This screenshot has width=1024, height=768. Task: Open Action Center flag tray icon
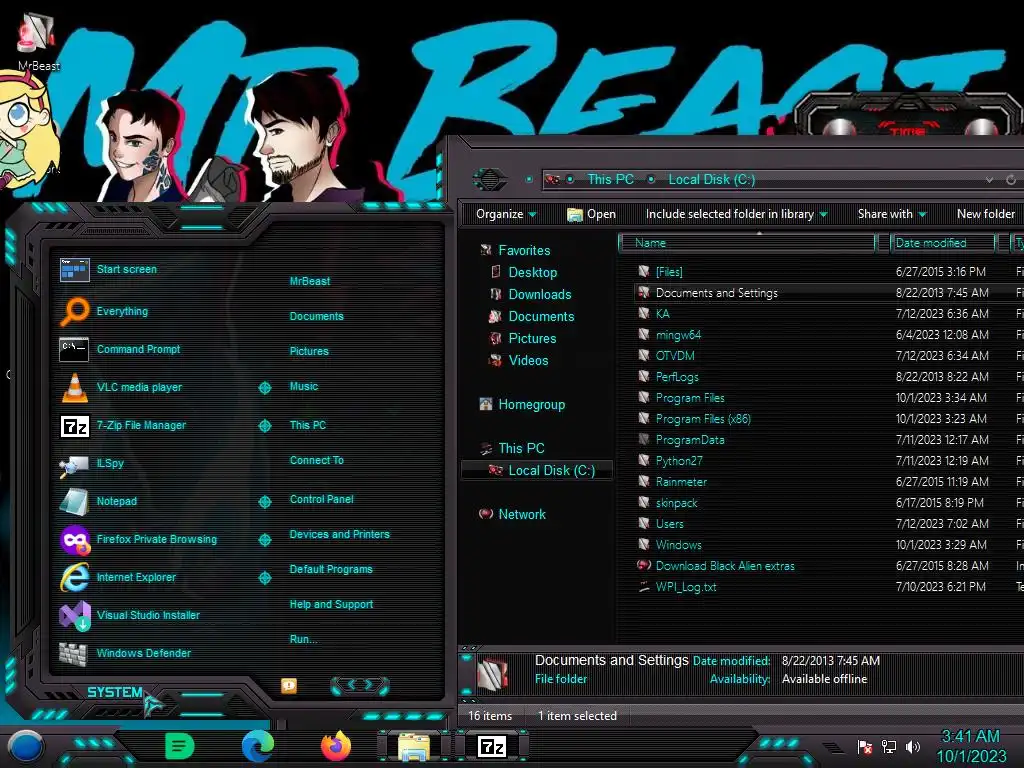pos(865,746)
